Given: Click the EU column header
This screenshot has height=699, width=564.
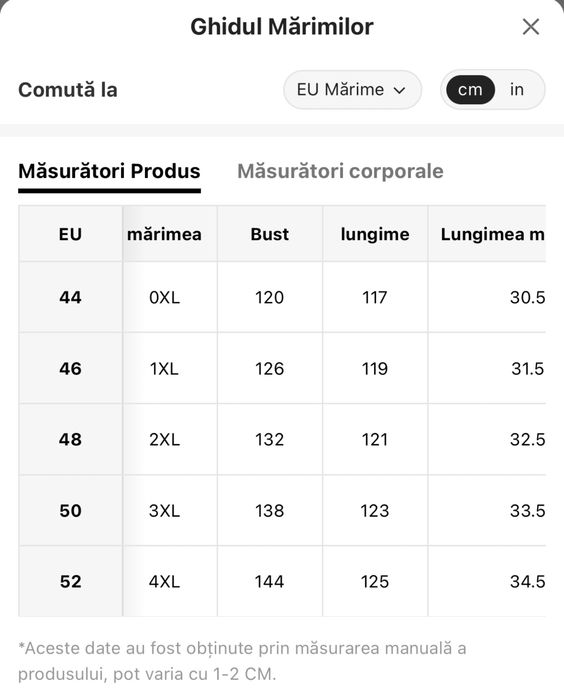Looking at the screenshot, I should pos(70,234).
